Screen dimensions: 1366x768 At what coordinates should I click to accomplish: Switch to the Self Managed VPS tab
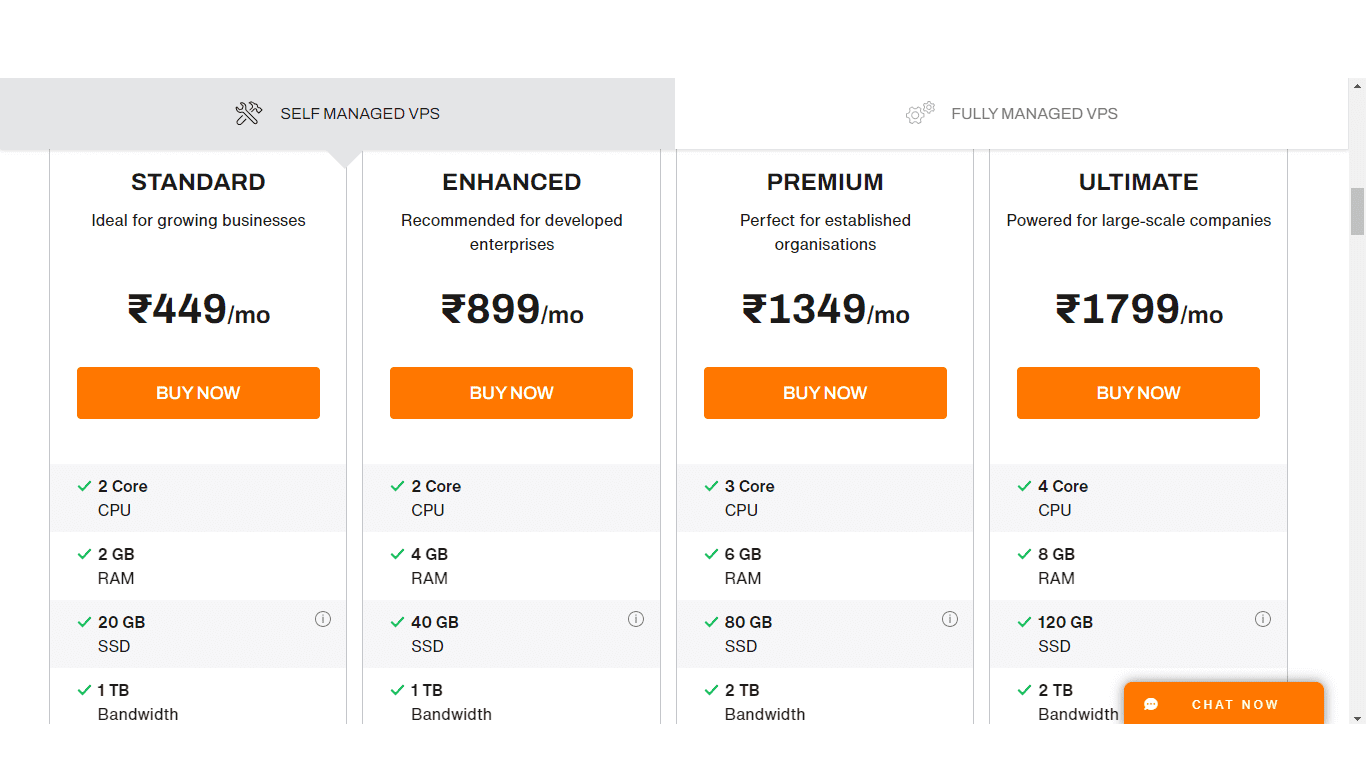click(x=338, y=114)
